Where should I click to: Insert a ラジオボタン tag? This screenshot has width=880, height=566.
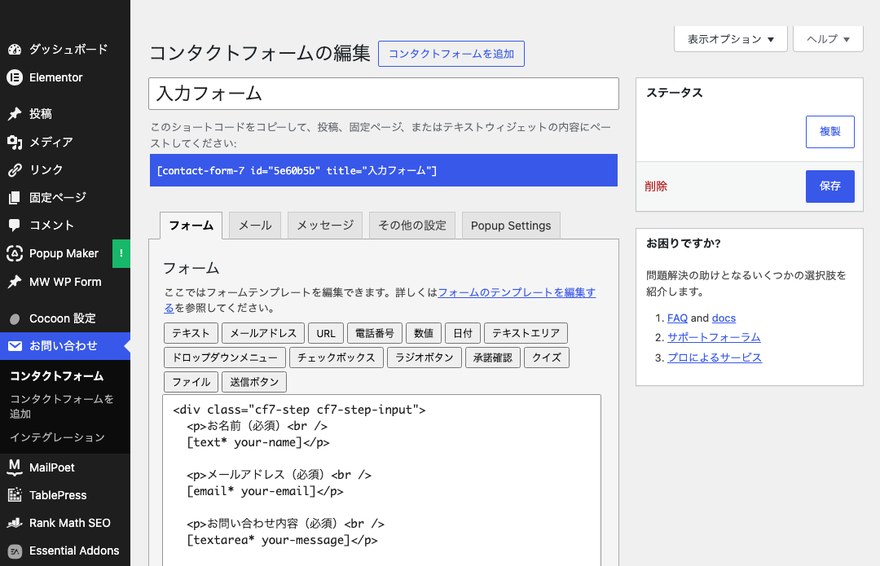(424, 357)
